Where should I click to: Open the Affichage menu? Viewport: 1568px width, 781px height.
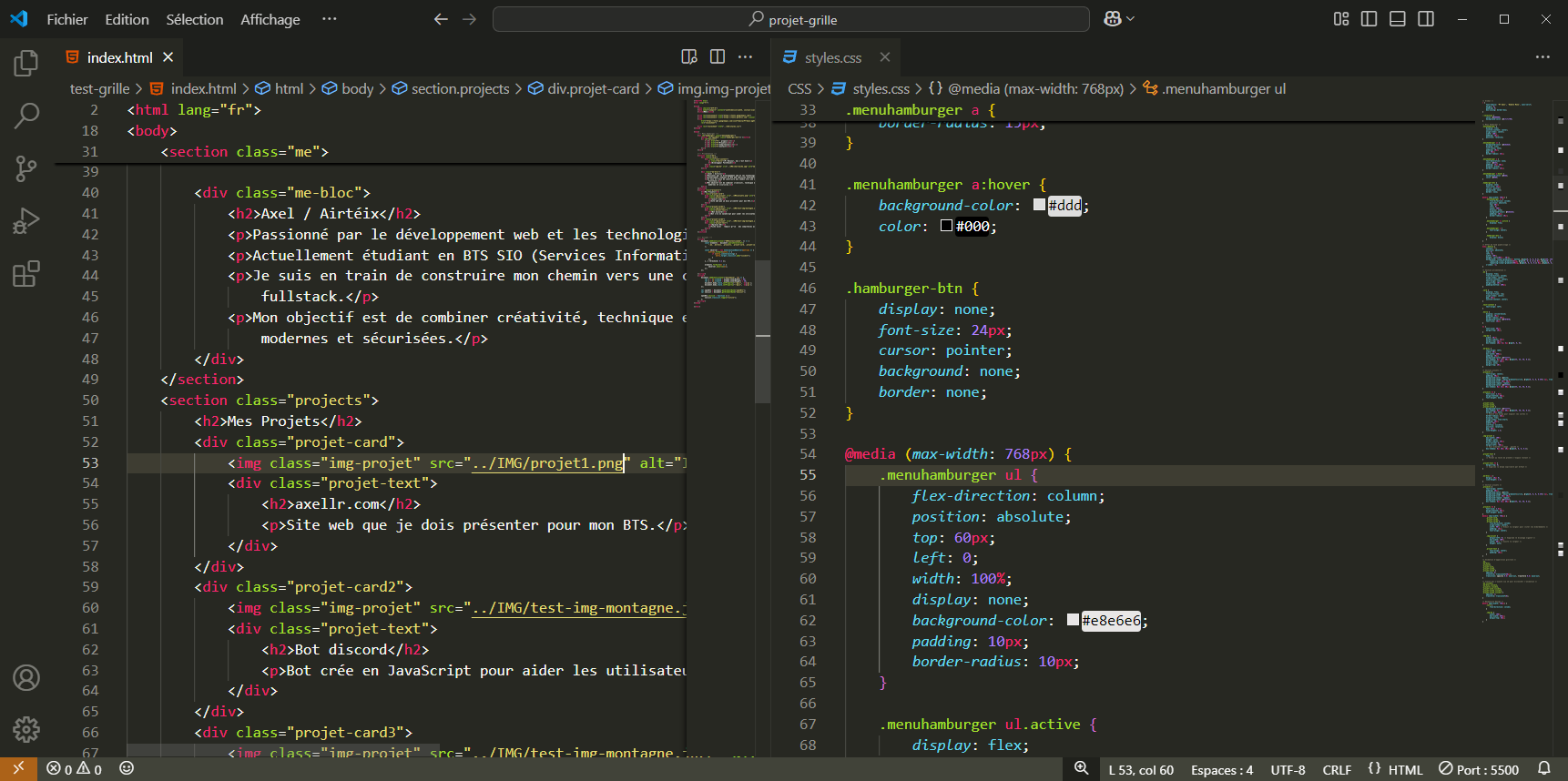(x=270, y=19)
